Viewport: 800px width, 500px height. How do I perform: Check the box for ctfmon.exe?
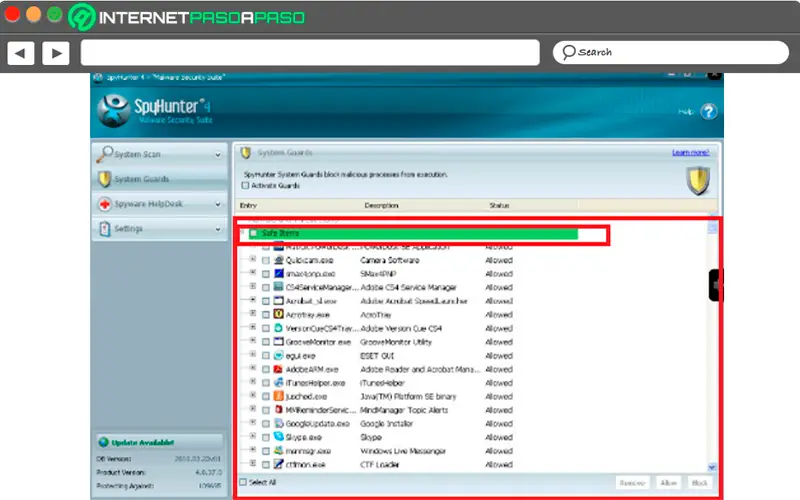pos(266,465)
